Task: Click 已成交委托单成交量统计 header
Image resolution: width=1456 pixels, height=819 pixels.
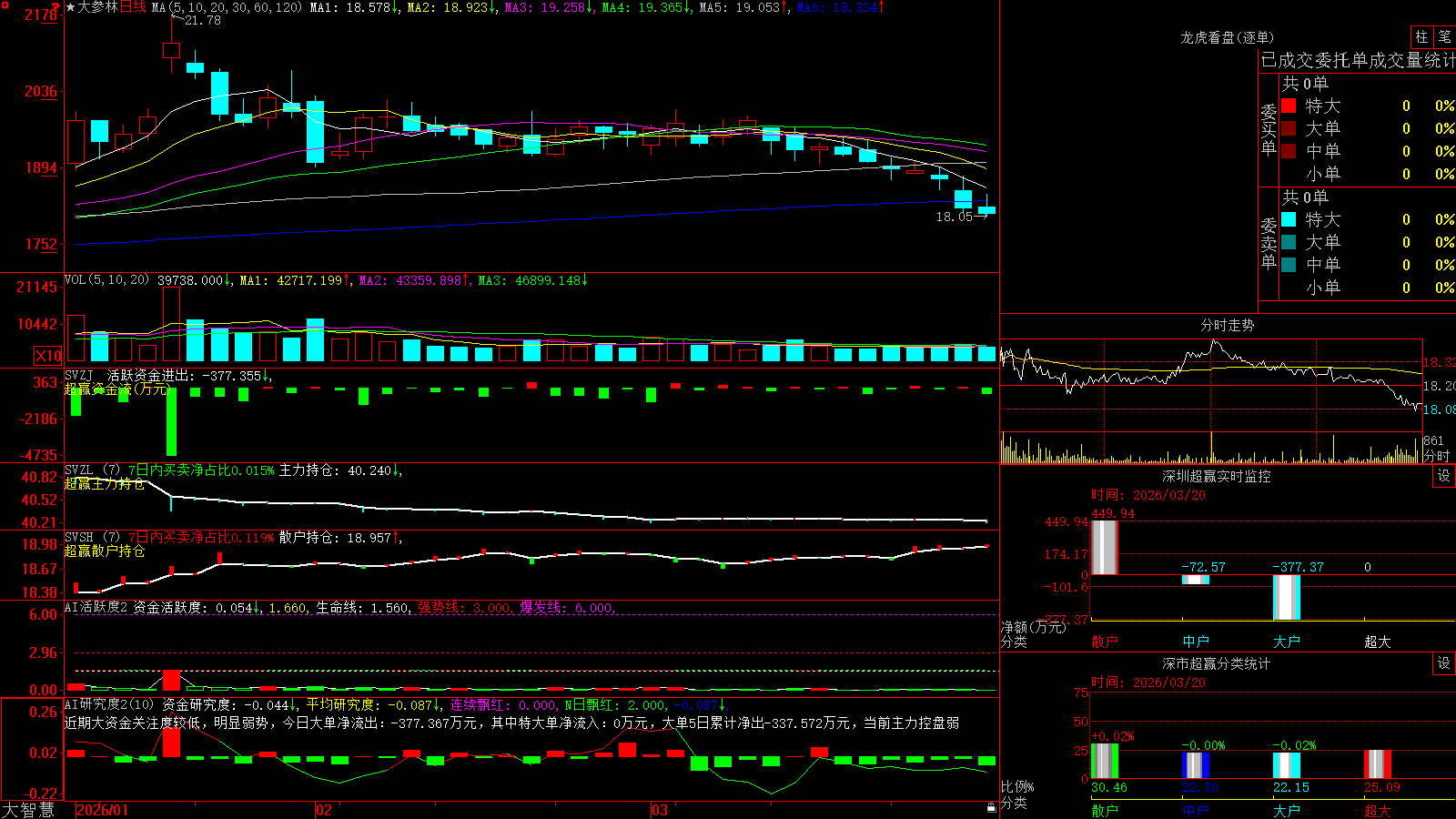Action: click(x=1358, y=60)
